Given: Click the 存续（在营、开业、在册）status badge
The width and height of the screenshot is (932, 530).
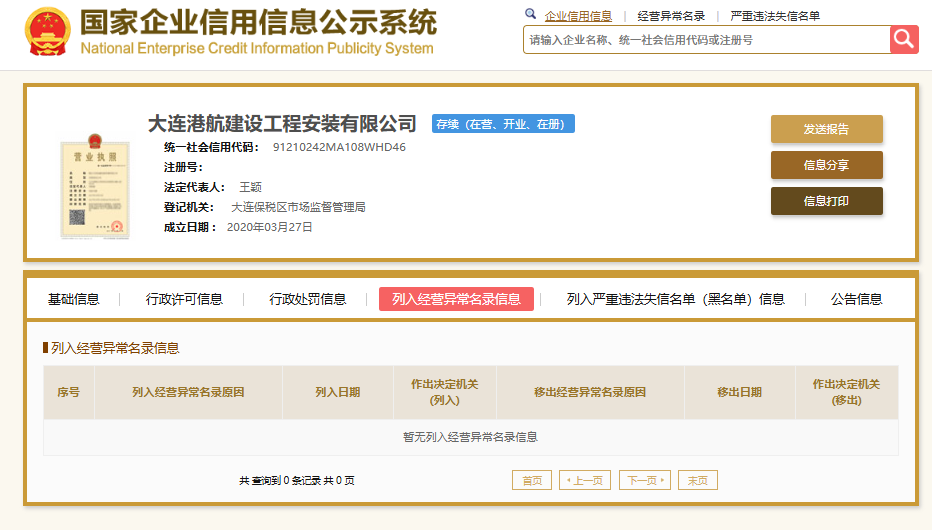Looking at the screenshot, I should click(x=503, y=124).
